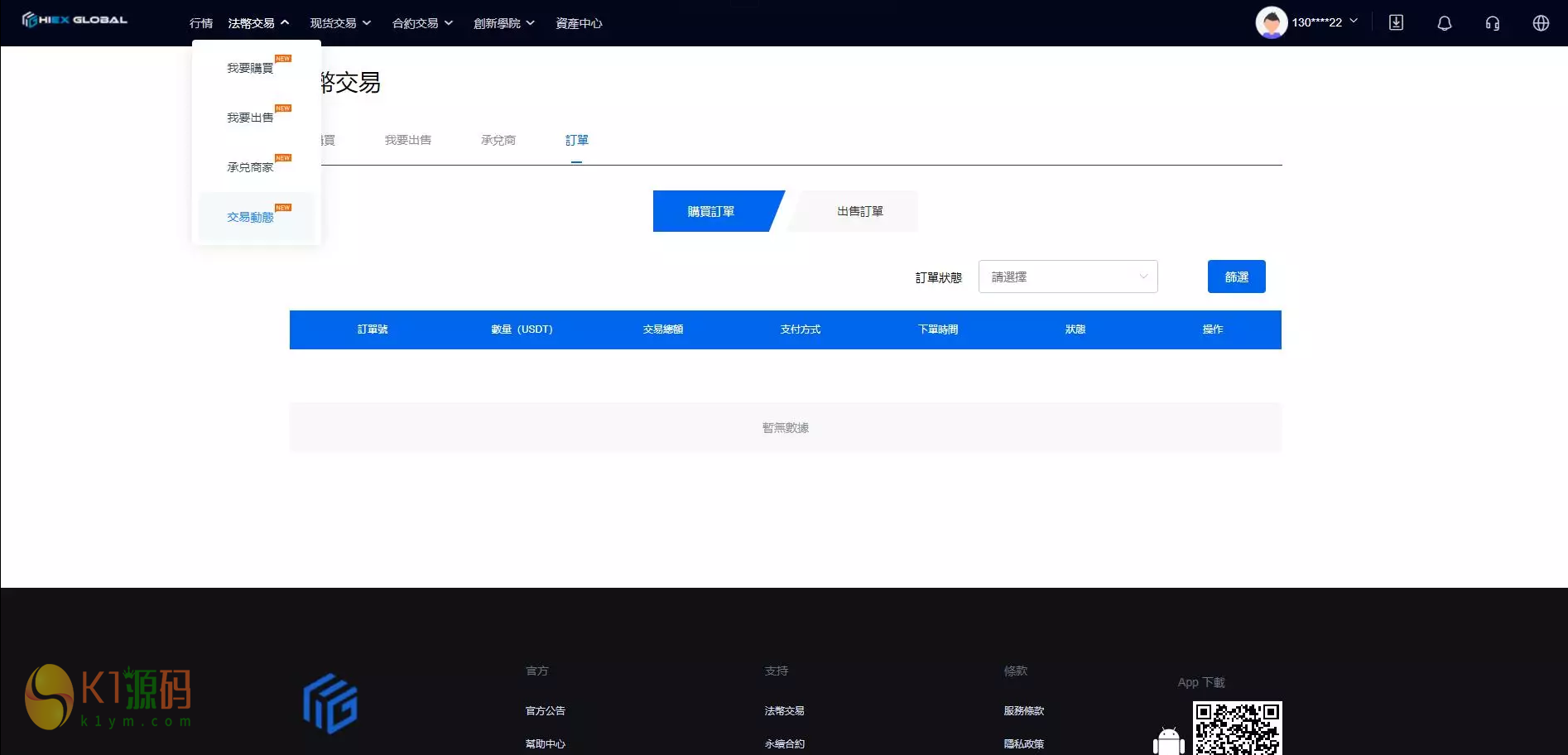Click the customer support headset icon
This screenshot has width=1568, height=755.
[1492, 22]
